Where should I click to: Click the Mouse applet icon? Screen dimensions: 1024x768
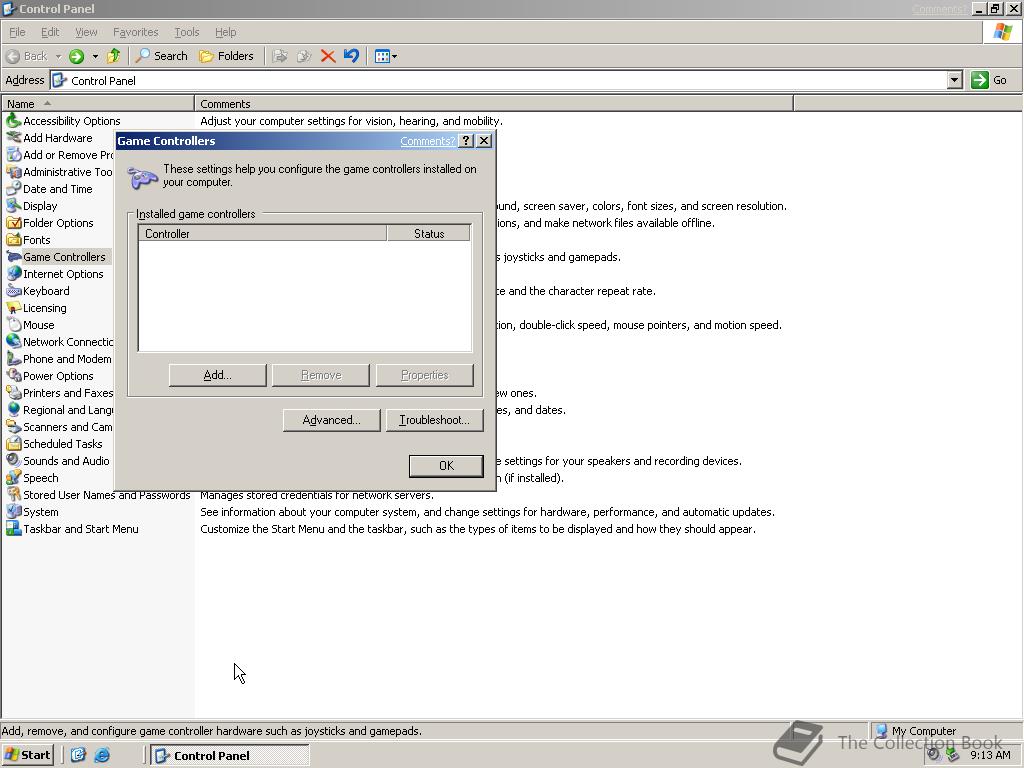(x=13, y=325)
